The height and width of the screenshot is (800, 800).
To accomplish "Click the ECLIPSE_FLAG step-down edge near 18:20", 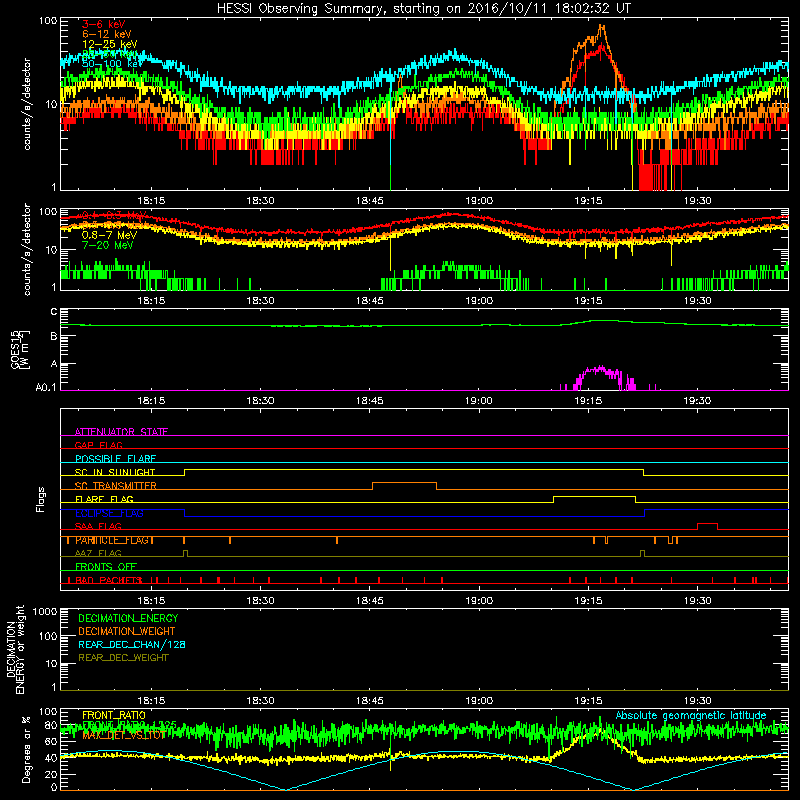I will point(185,513).
